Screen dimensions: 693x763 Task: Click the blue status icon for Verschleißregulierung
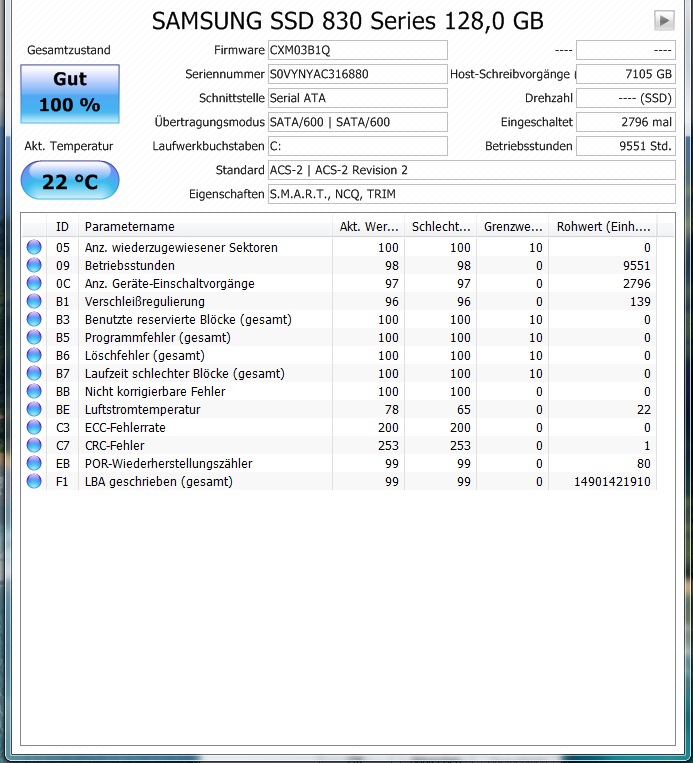point(34,301)
